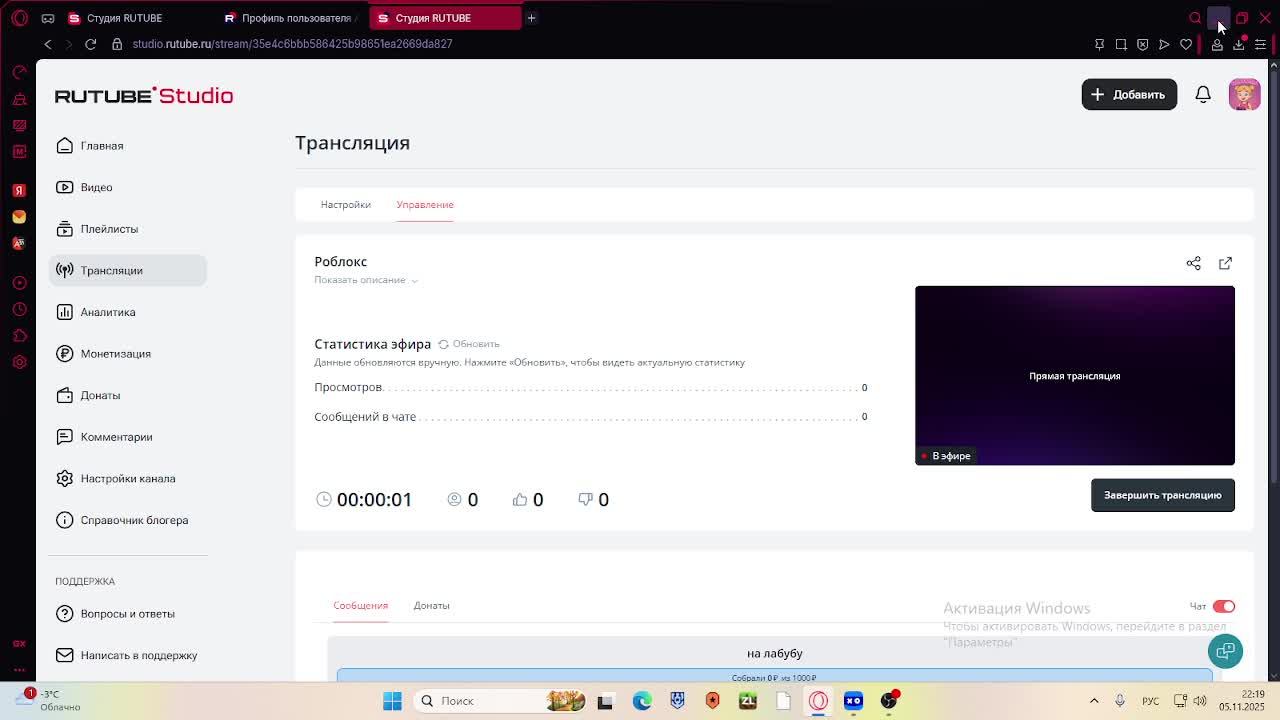Switch to Профиль пользователя browser tab
The image size is (1280, 720).
pyautogui.click(x=289, y=18)
